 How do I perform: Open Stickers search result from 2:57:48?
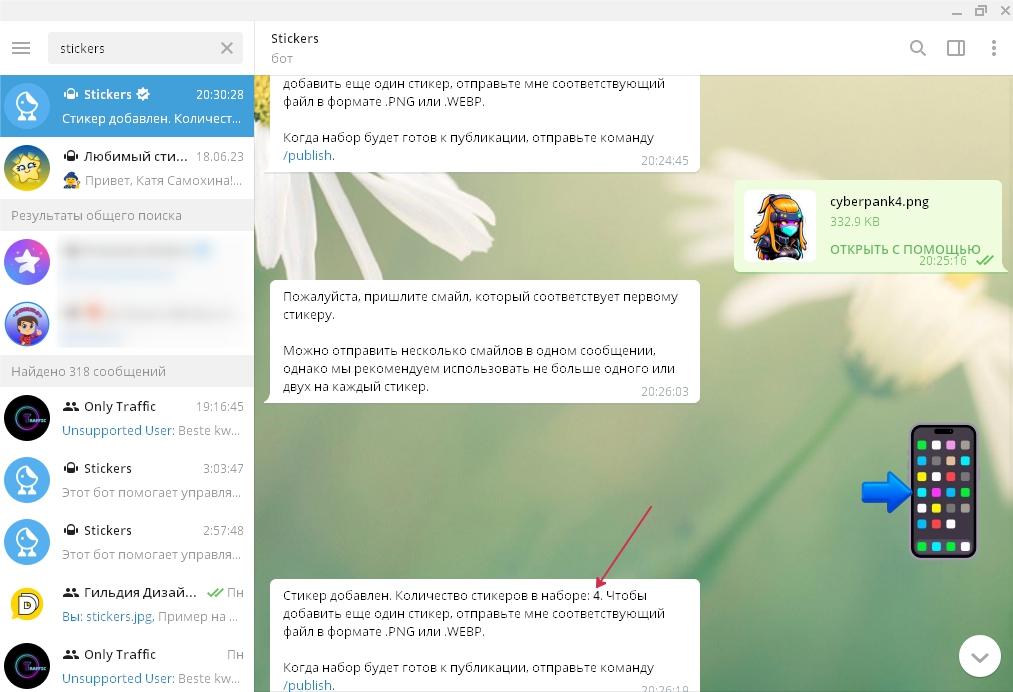127,542
